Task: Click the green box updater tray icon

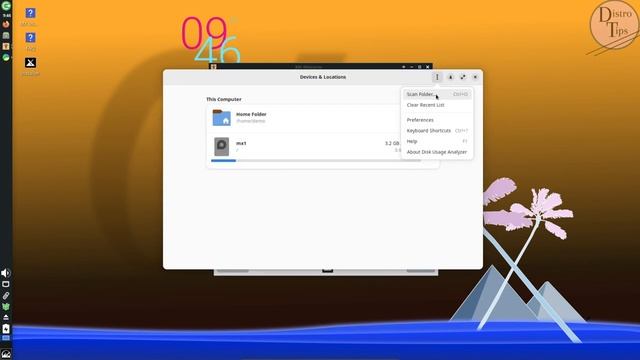Action: [6, 306]
